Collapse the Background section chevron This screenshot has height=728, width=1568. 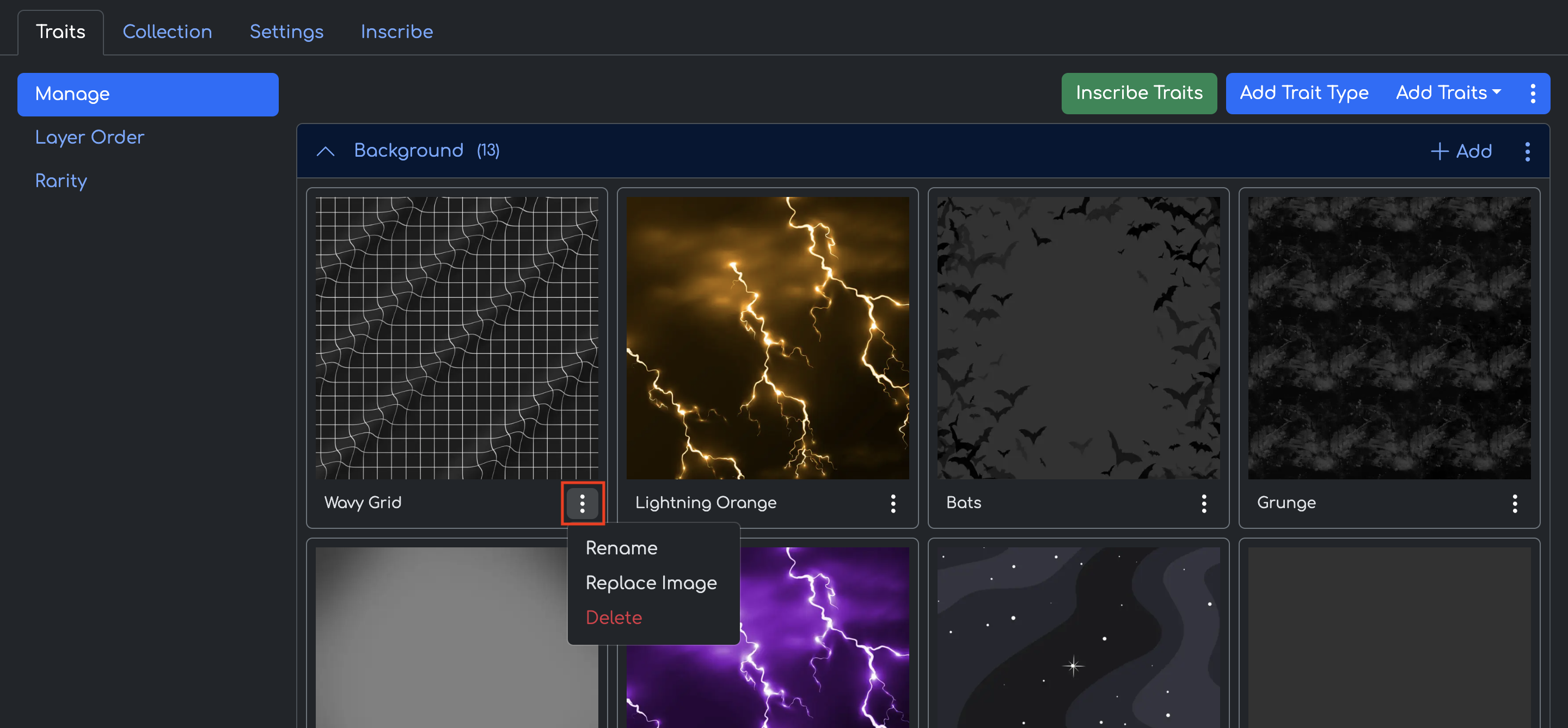(x=326, y=151)
